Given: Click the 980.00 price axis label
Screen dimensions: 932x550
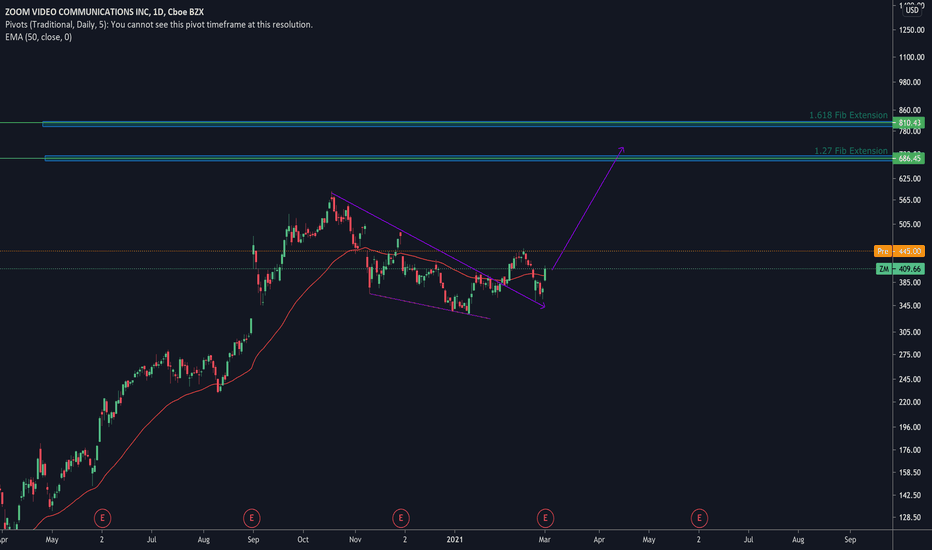Looking at the screenshot, I should 912,82.
